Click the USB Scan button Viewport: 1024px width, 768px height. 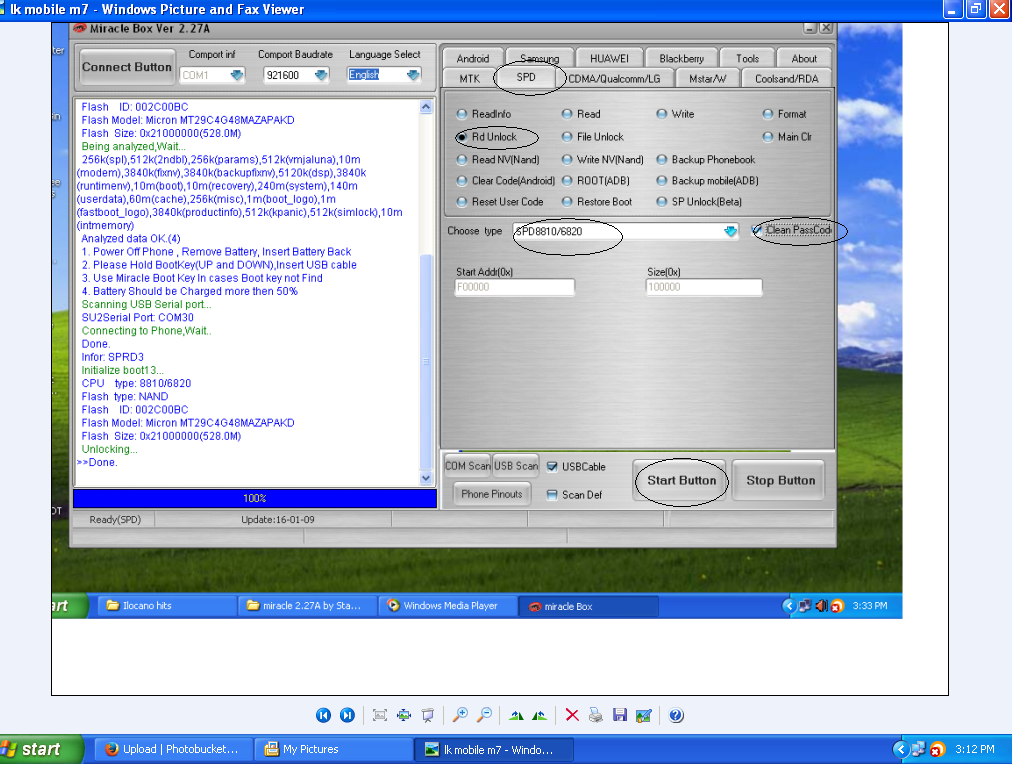[x=516, y=466]
